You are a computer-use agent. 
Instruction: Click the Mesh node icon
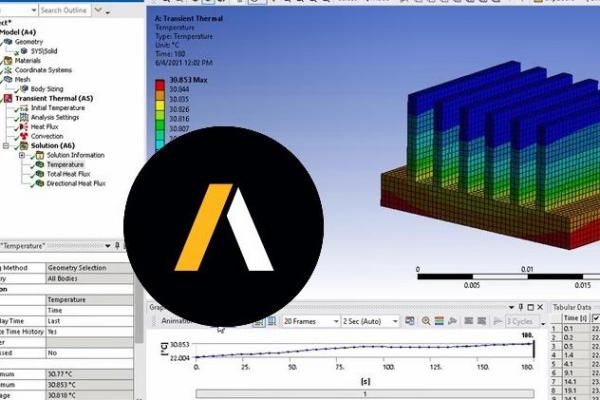pyautogui.click(x=8, y=79)
